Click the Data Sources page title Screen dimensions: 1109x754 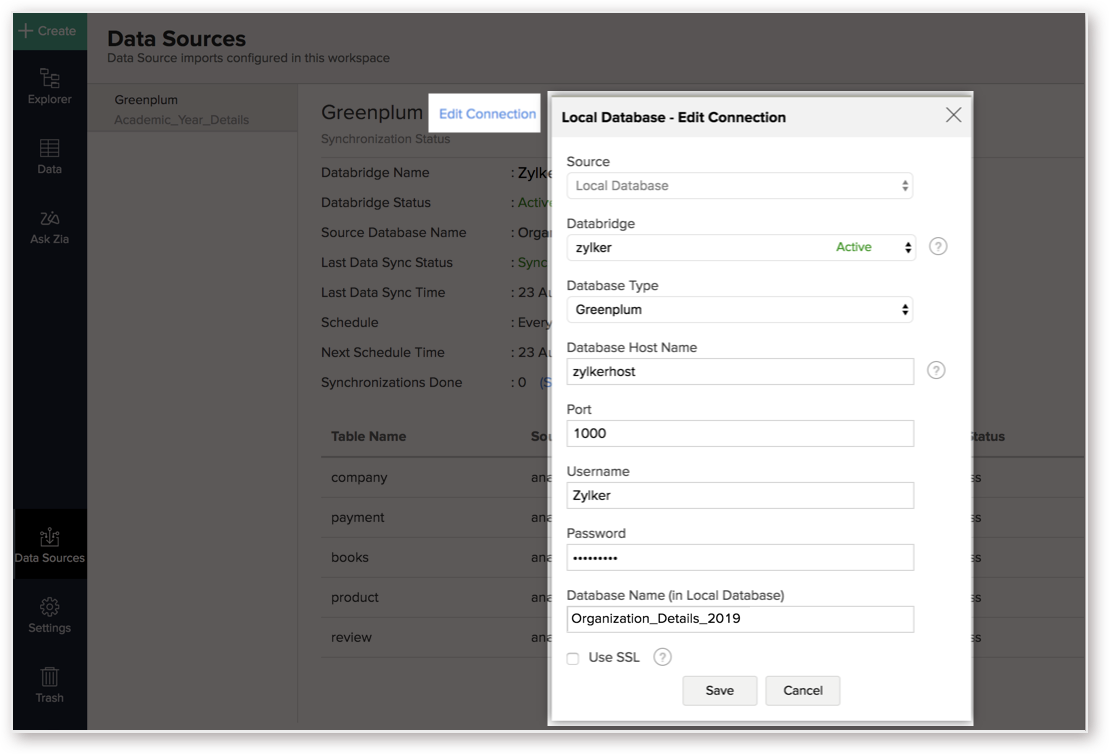[x=177, y=38]
